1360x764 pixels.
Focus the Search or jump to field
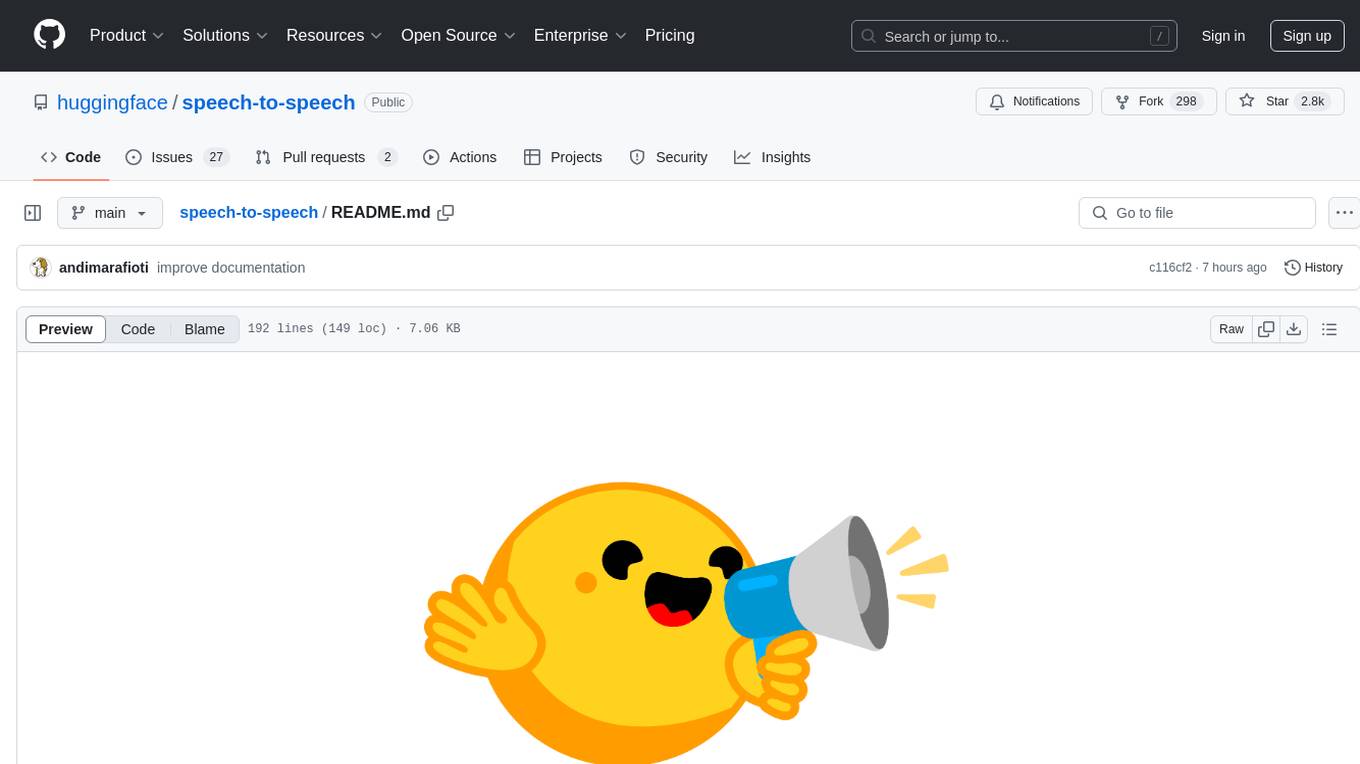(1014, 36)
